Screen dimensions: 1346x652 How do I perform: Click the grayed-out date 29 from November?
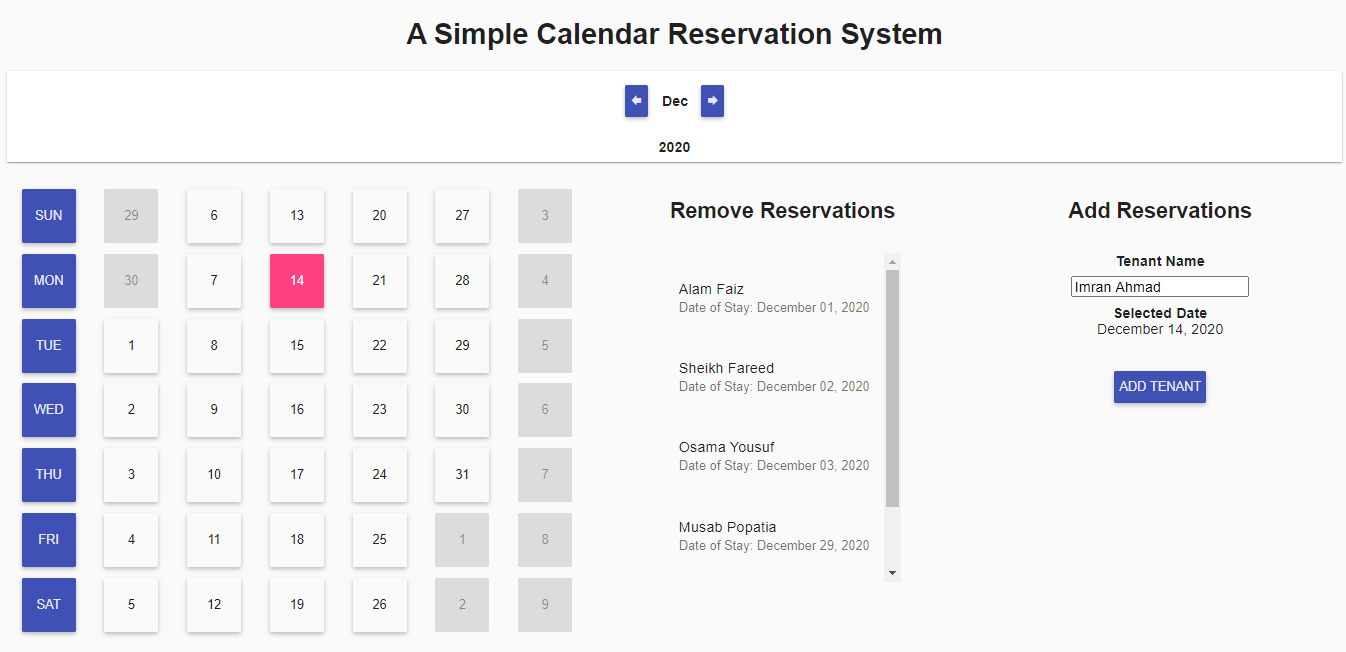click(130, 215)
